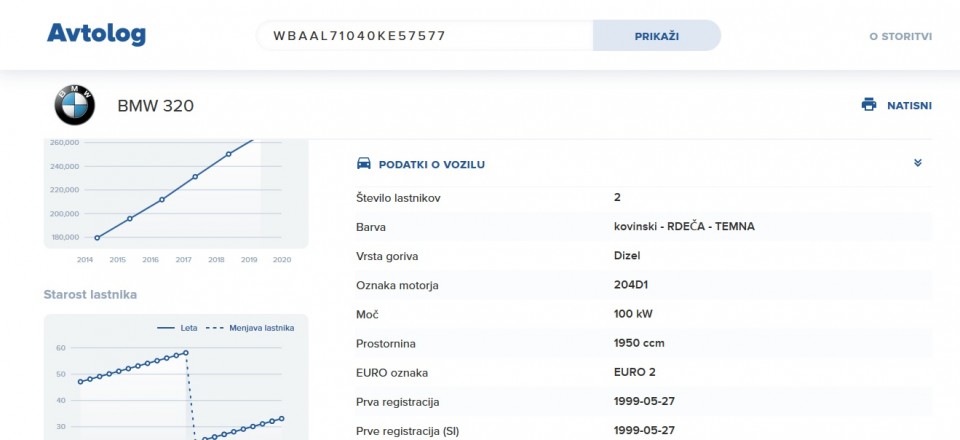
Task: Click the kovinski - RDEČA - TEMNA value
Action: click(684, 226)
